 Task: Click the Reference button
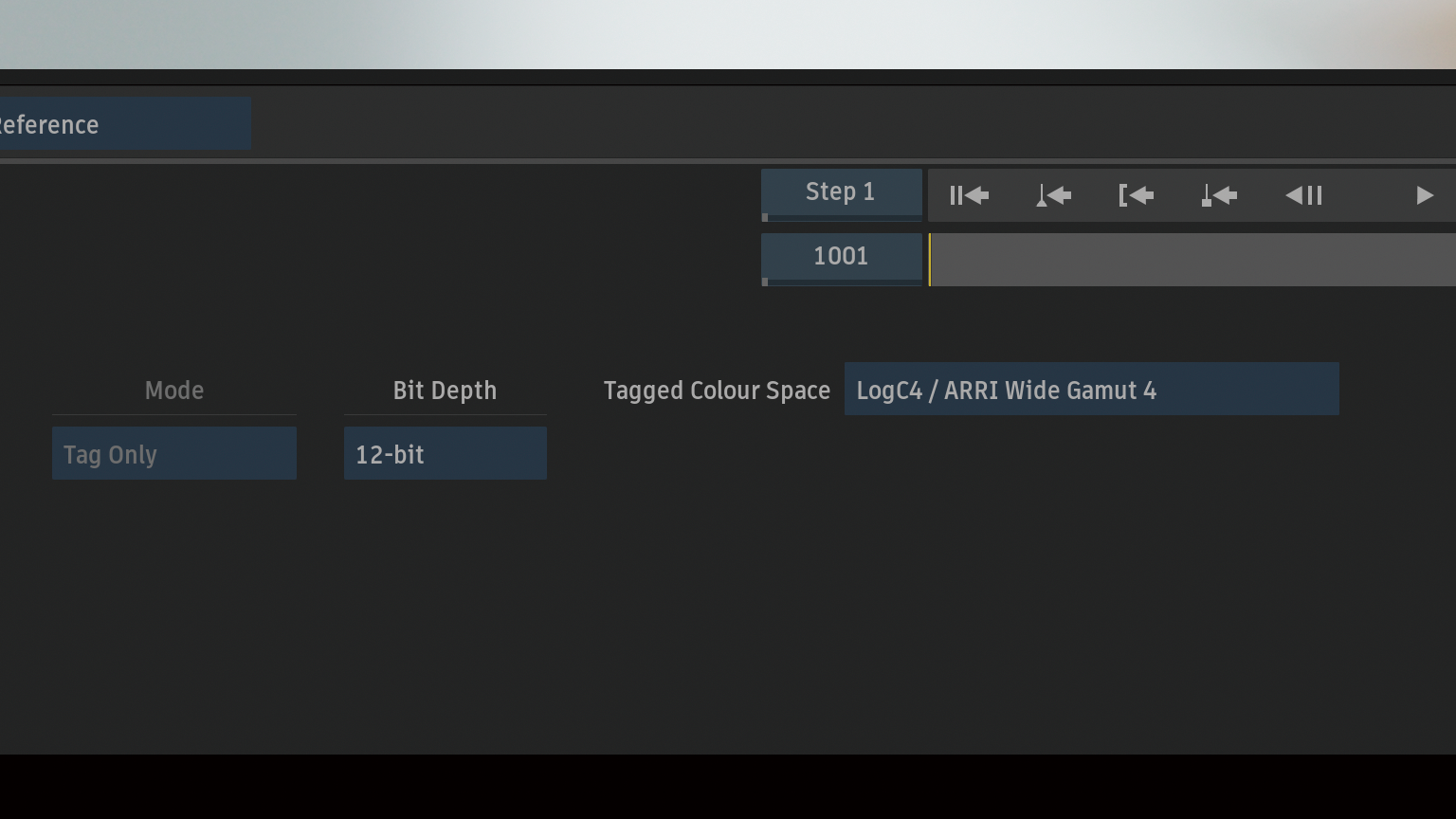(x=123, y=124)
